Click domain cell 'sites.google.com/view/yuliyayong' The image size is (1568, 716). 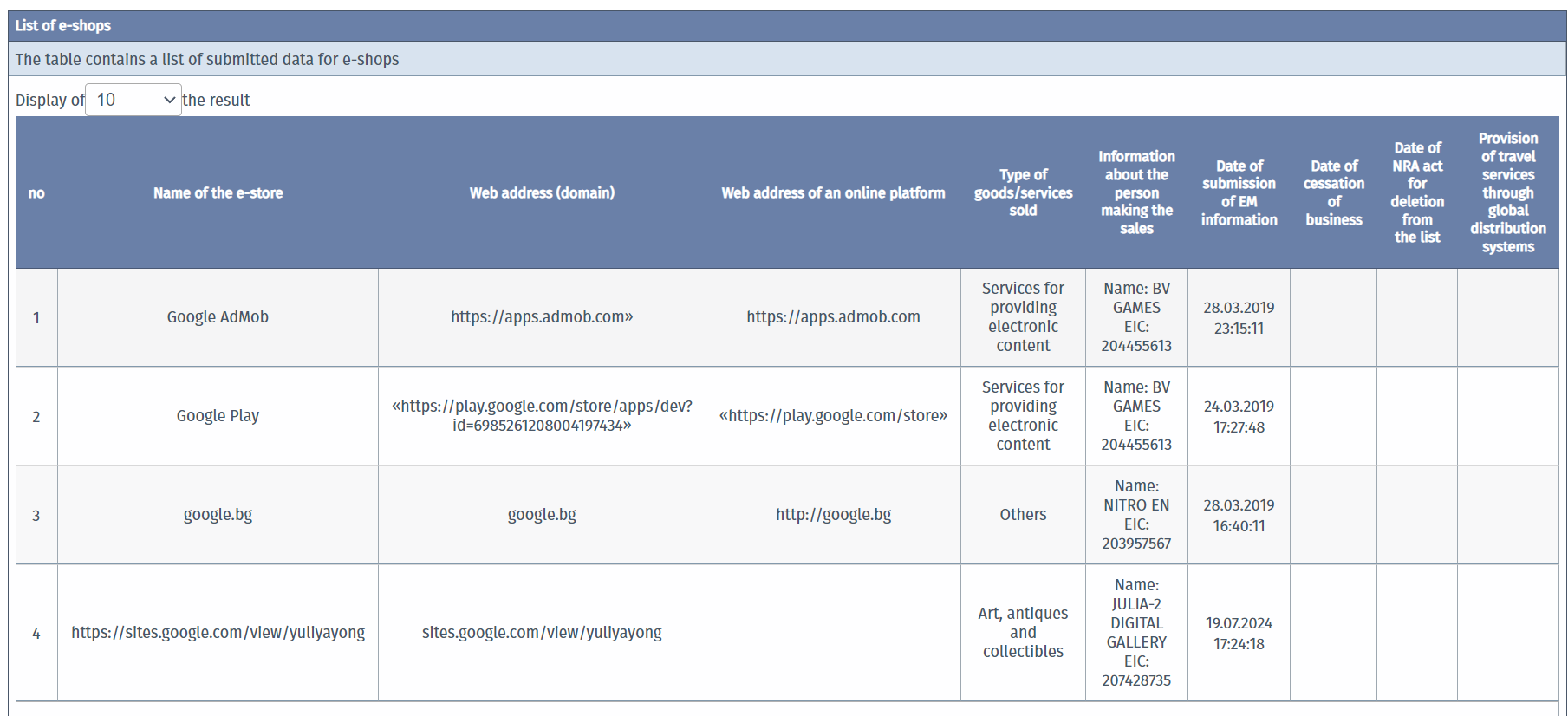[542, 633]
